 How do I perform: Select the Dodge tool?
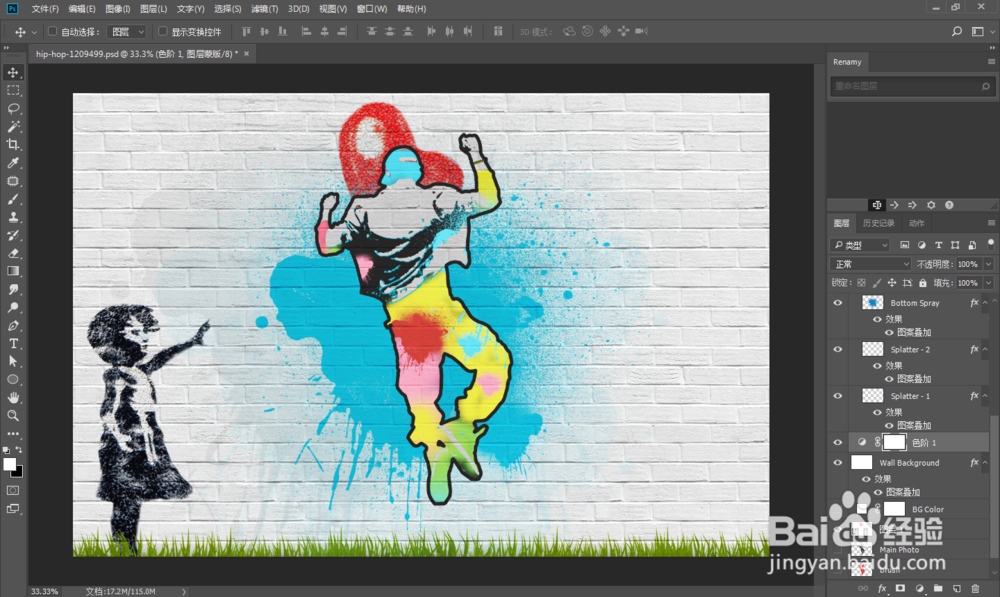point(13,307)
